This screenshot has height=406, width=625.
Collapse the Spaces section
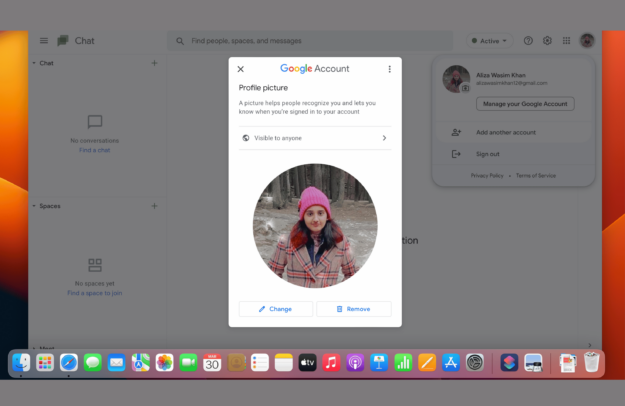coord(34,206)
